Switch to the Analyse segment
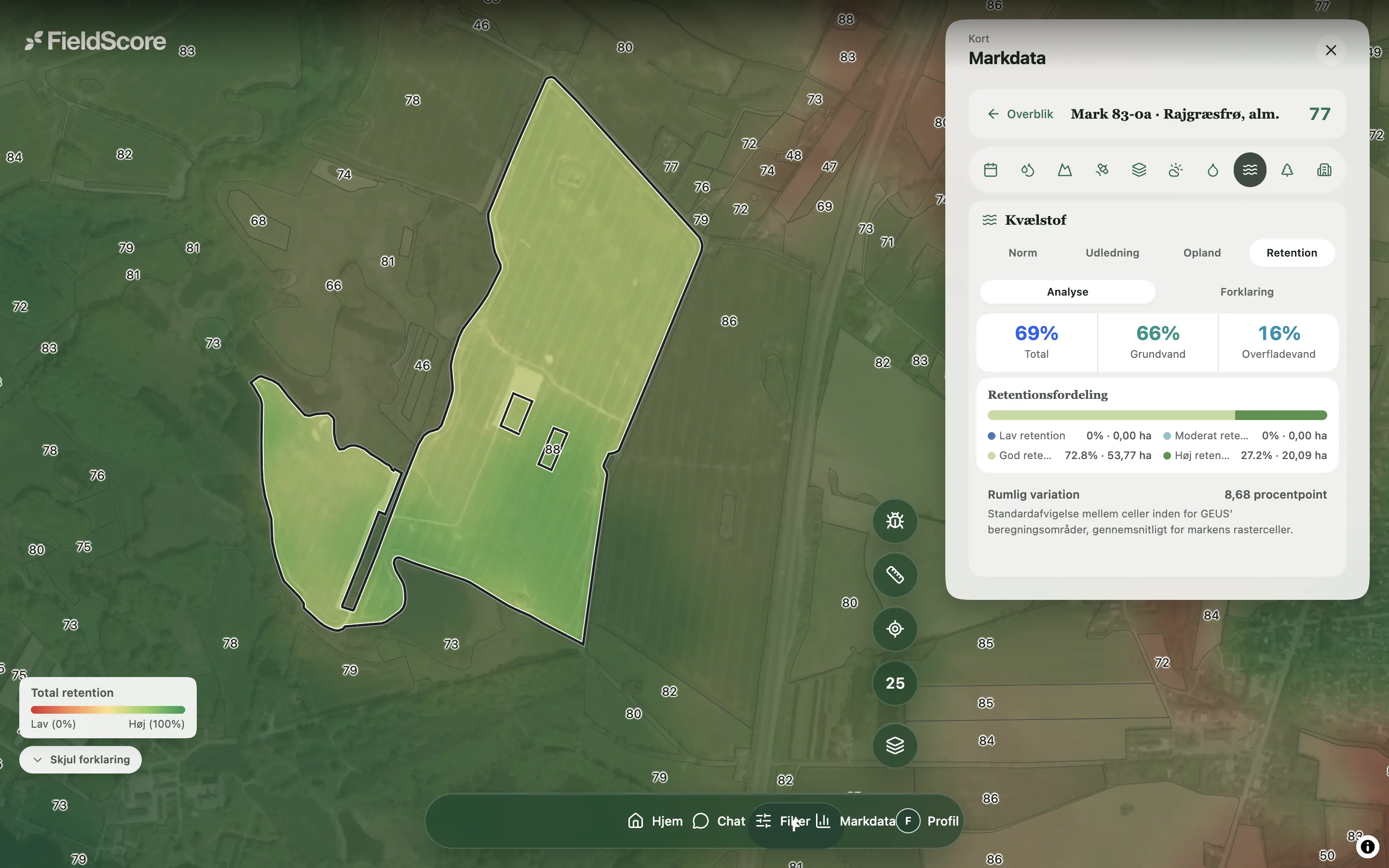Image resolution: width=1389 pixels, height=868 pixels. pyautogui.click(x=1067, y=292)
